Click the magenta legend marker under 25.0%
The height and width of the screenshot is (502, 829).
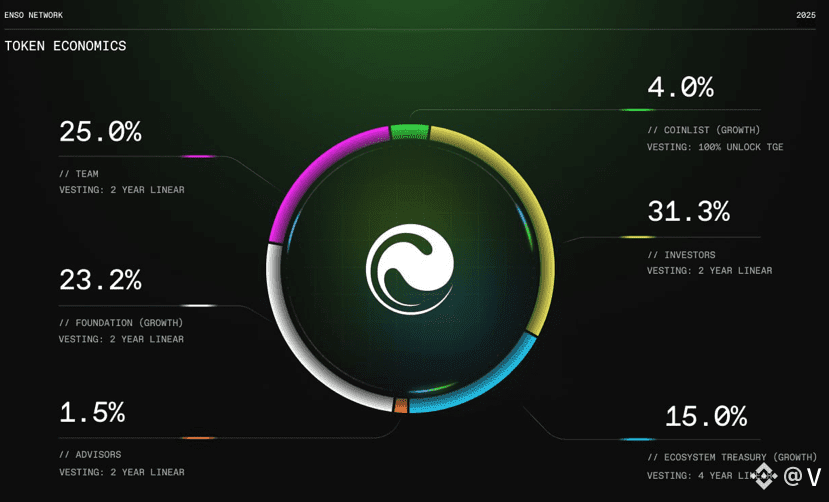point(198,156)
